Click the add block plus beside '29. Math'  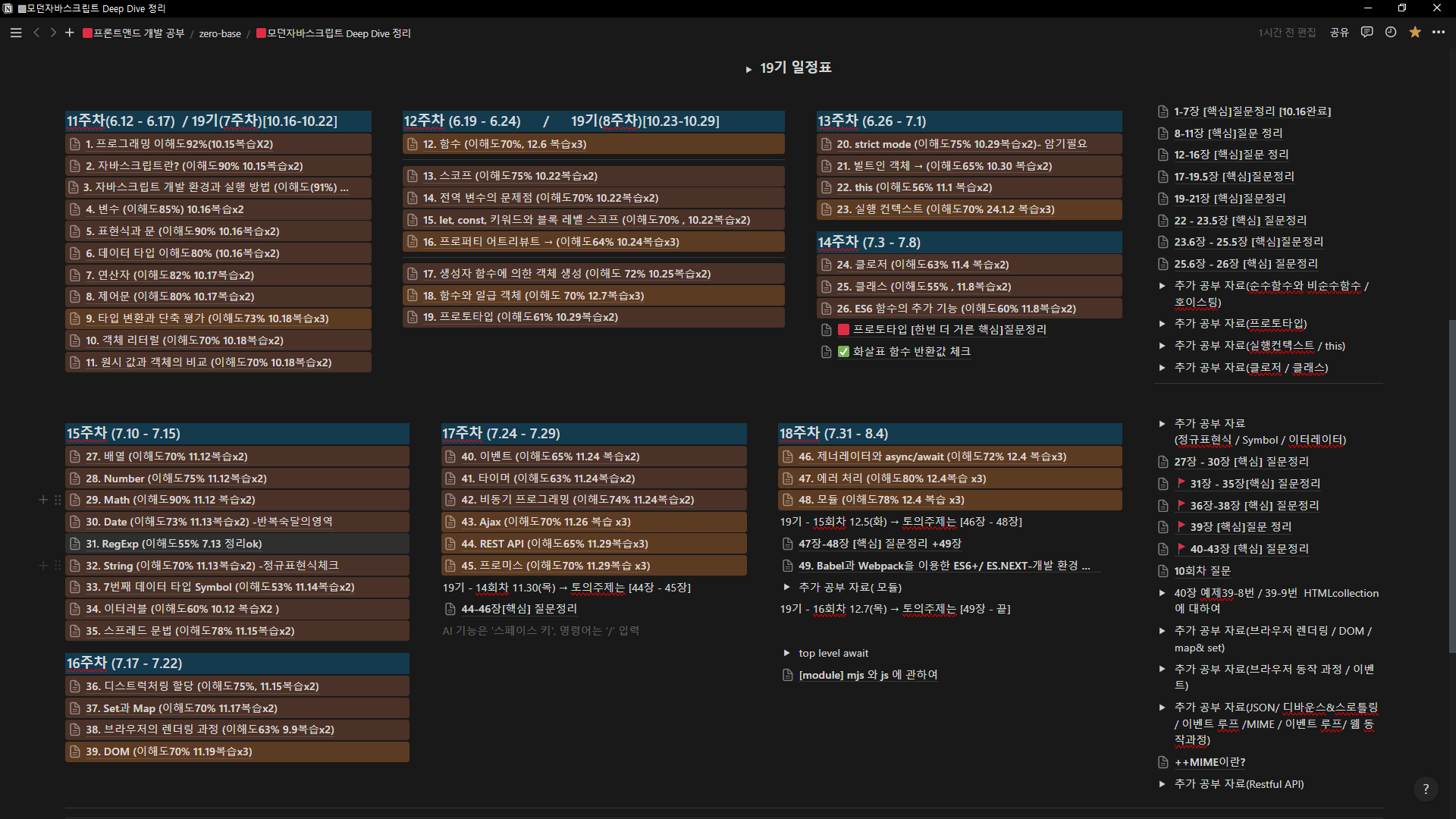43,500
